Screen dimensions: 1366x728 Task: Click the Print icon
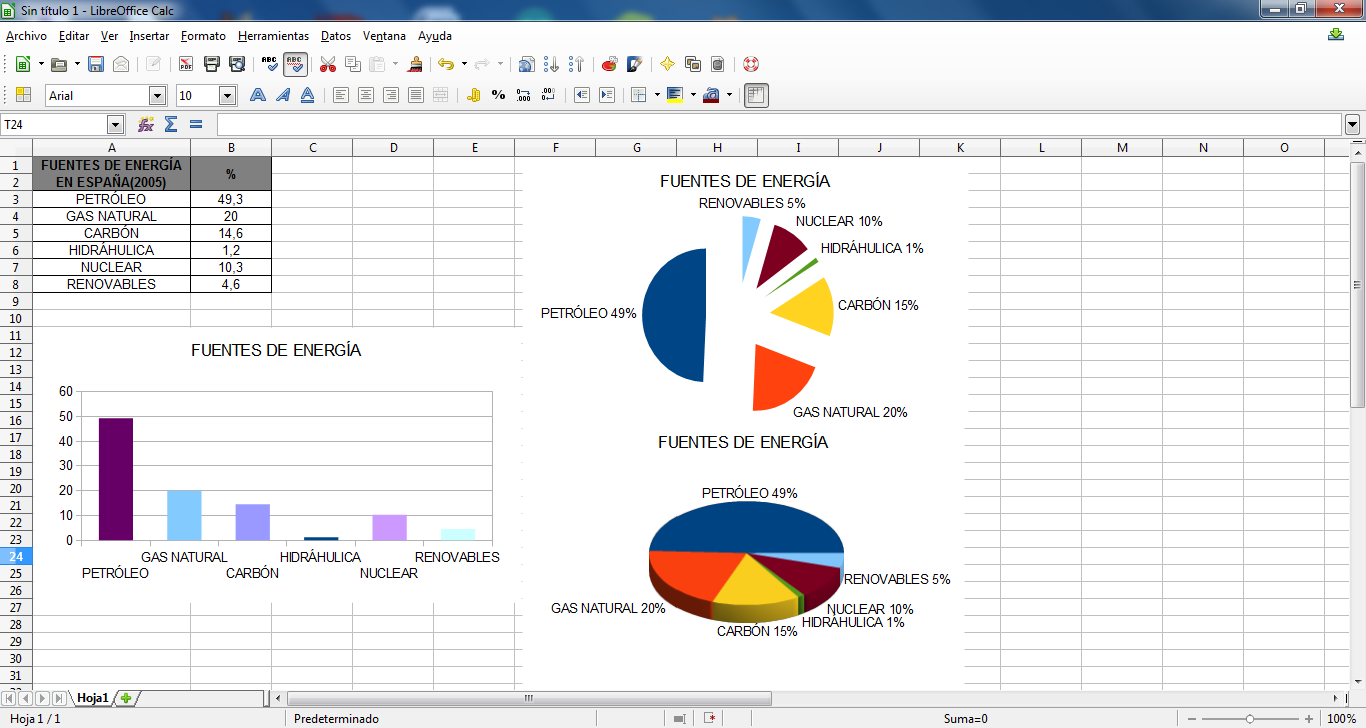(x=212, y=64)
